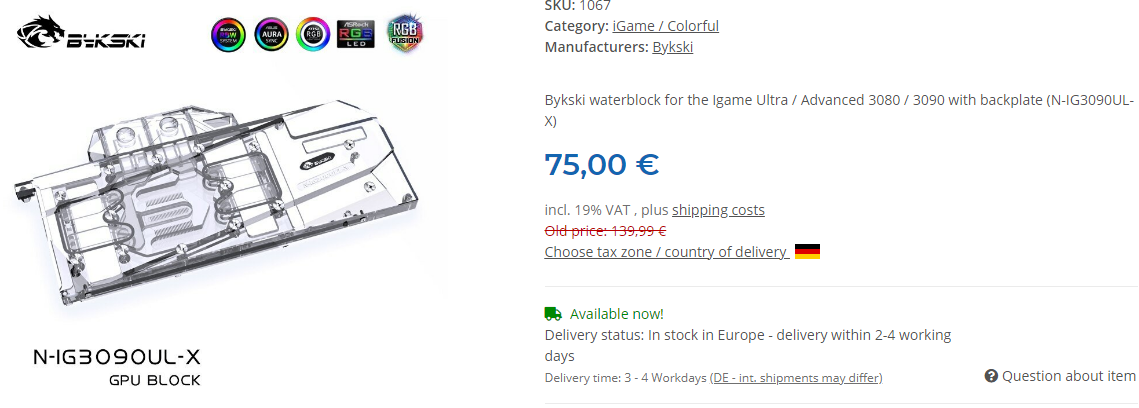1139x408 pixels.
Task: Click the MSI RGB ring badge
Action: (313, 34)
